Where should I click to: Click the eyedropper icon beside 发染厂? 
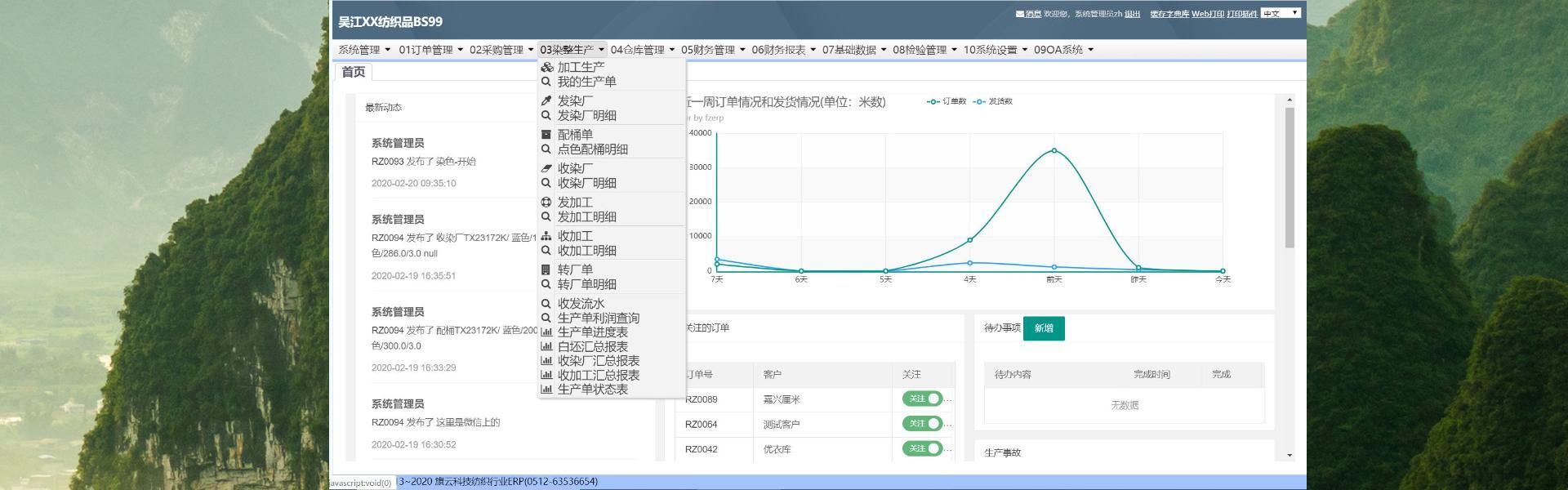point(546,101)
